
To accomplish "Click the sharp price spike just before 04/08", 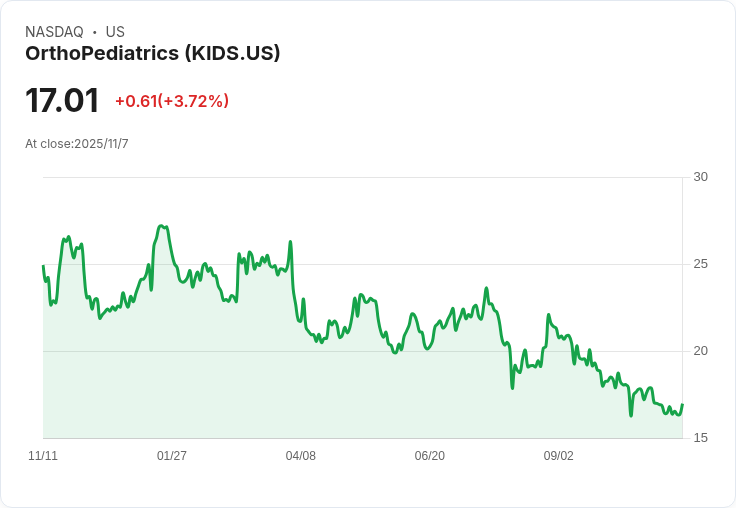I will [x=290, y=242].
